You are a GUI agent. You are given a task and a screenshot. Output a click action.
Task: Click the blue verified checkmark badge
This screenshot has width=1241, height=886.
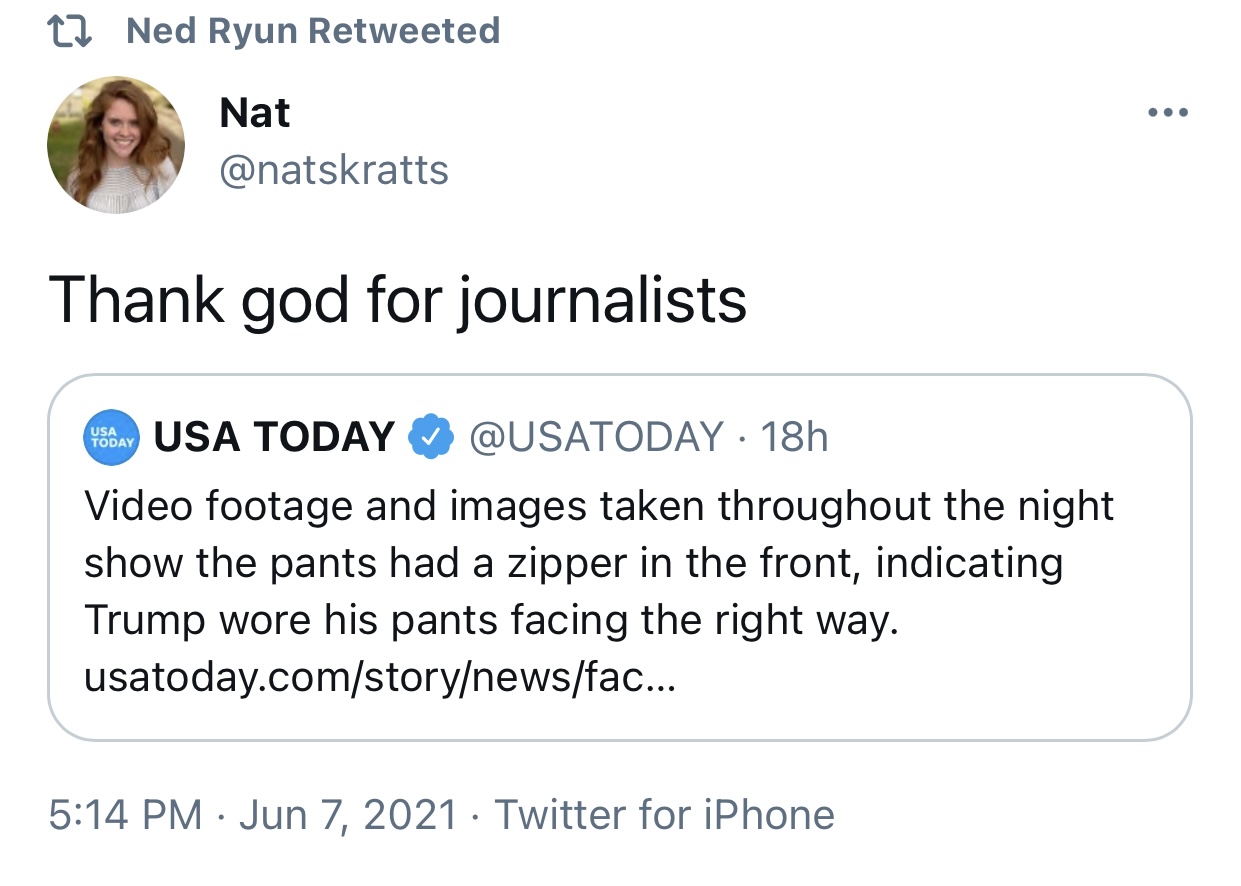click(x=432, y=437)
